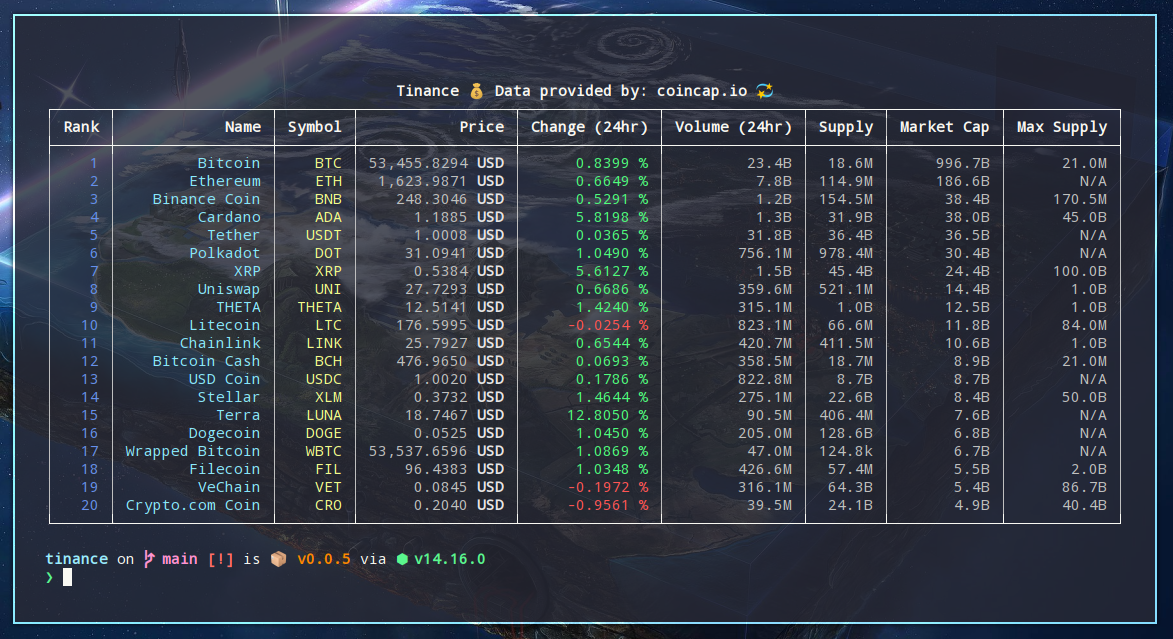Select the Filecoin name cell
The image size is (1173, 639).
tap(225, 469)
